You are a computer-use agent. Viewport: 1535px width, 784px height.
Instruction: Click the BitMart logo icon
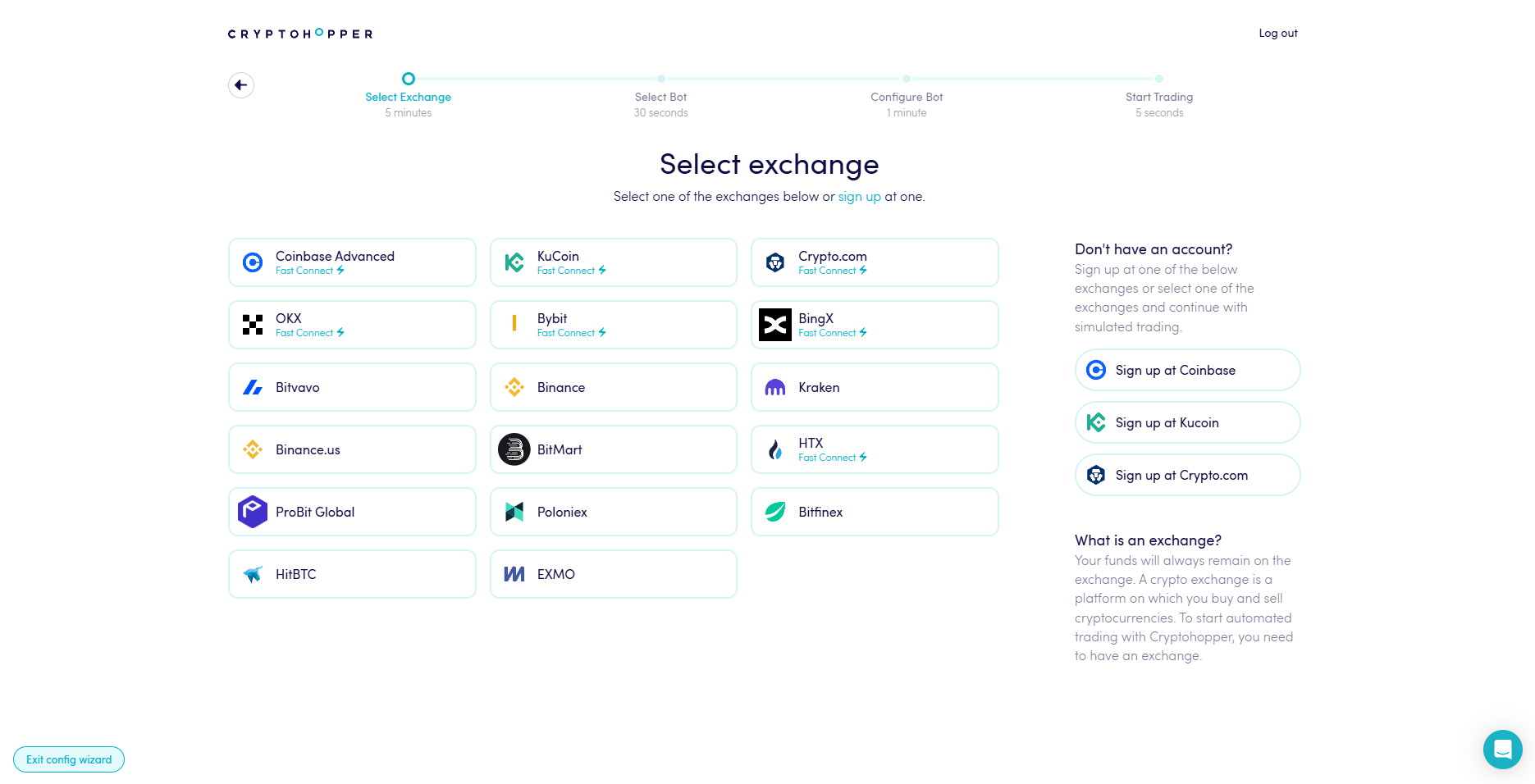click(514, 449)
